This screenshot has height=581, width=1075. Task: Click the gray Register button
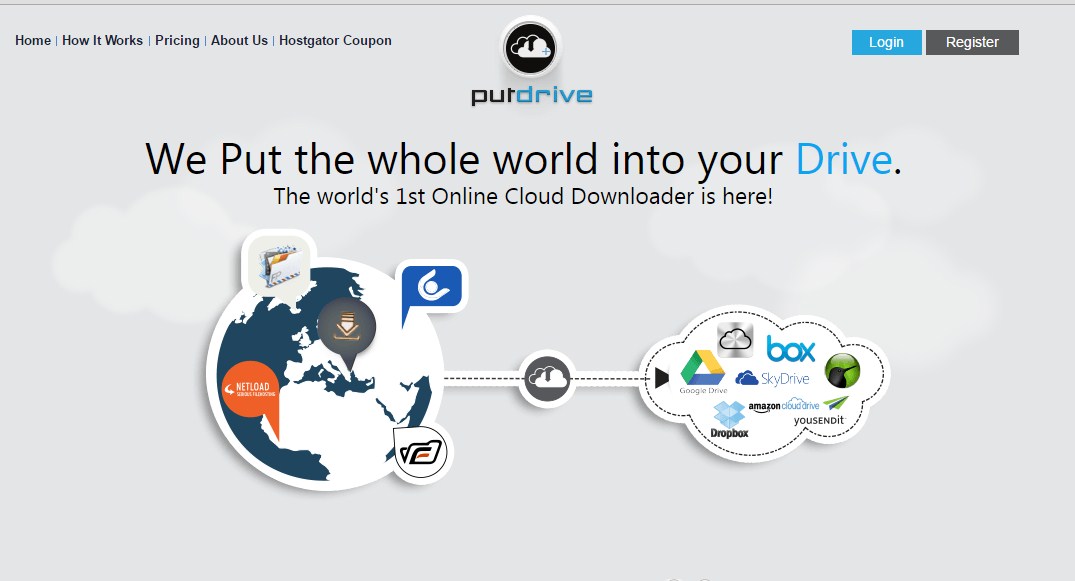[972, 43]
